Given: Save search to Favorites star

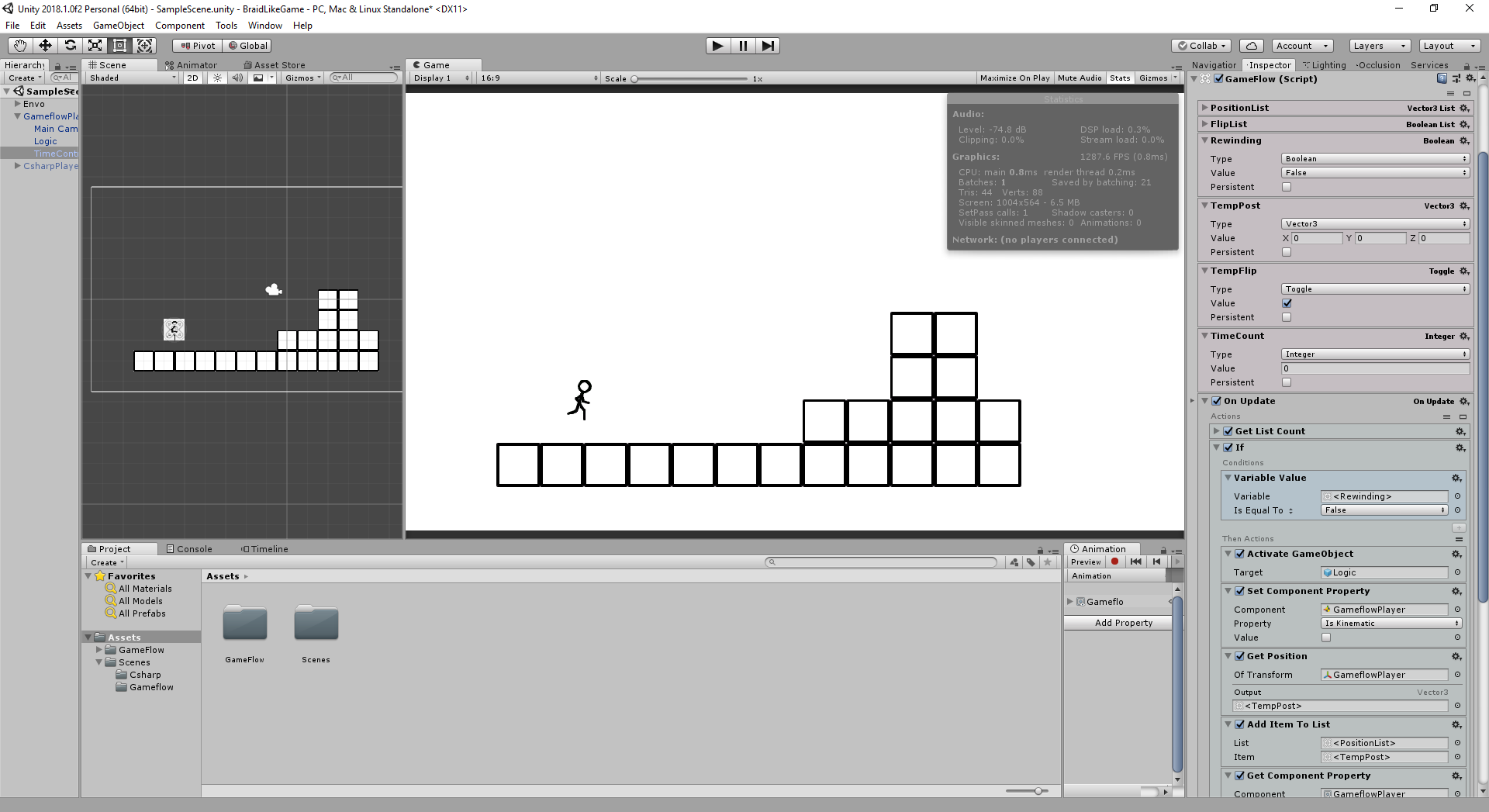Looking at the screenshot, I should [1048, 562].
